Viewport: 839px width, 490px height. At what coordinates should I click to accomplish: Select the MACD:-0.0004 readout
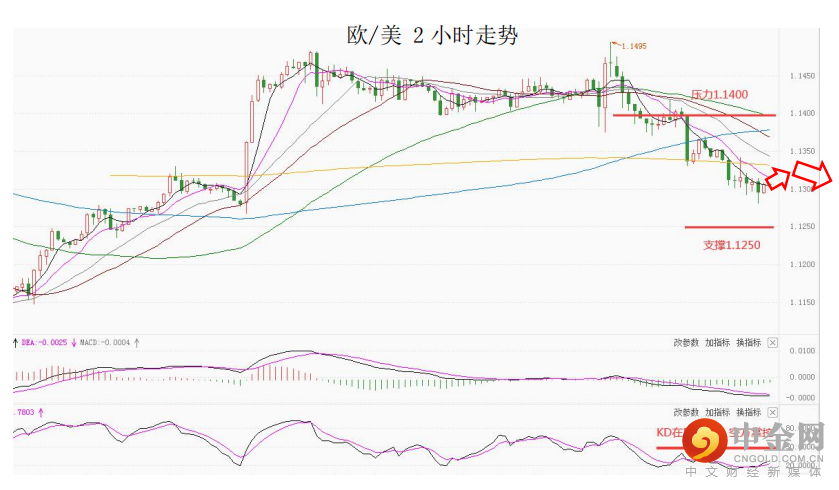[105, 342]
